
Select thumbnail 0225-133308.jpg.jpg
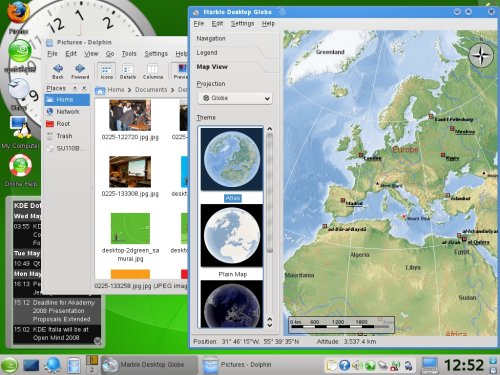130,172
